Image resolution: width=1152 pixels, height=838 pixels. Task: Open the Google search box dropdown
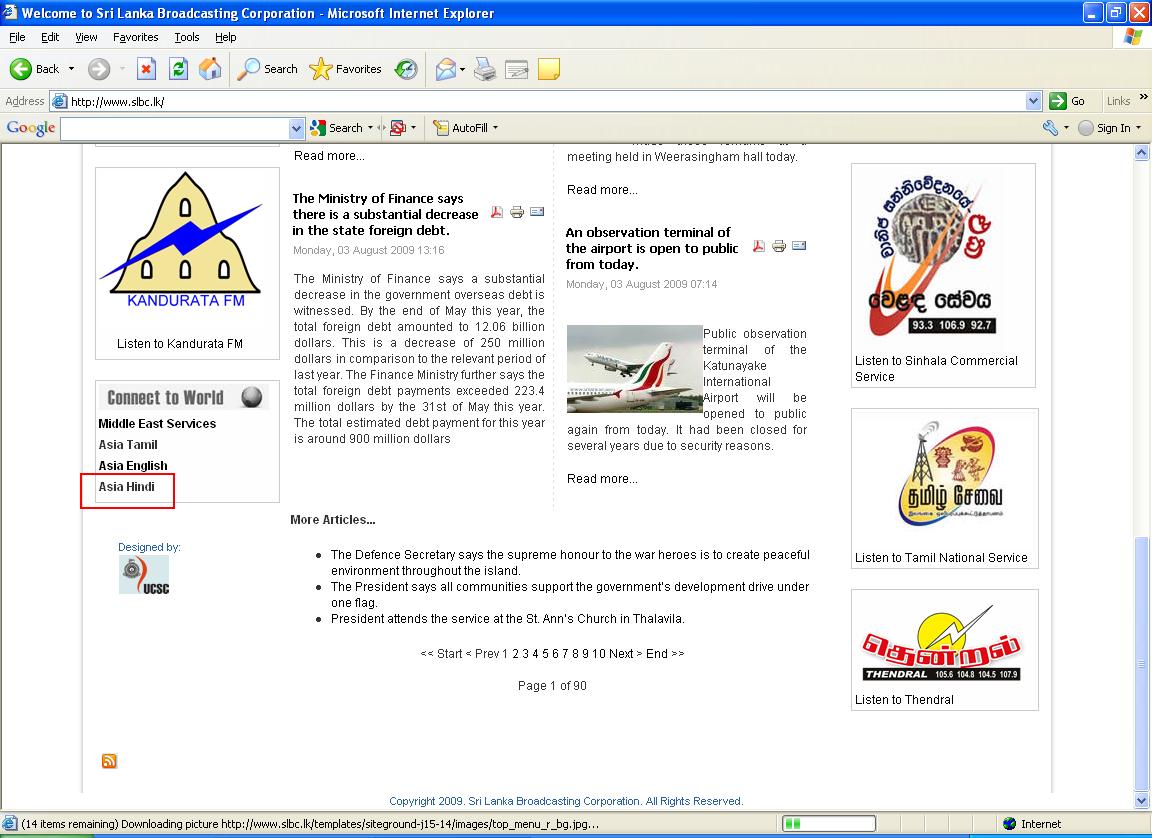click(x=297, y=129)
